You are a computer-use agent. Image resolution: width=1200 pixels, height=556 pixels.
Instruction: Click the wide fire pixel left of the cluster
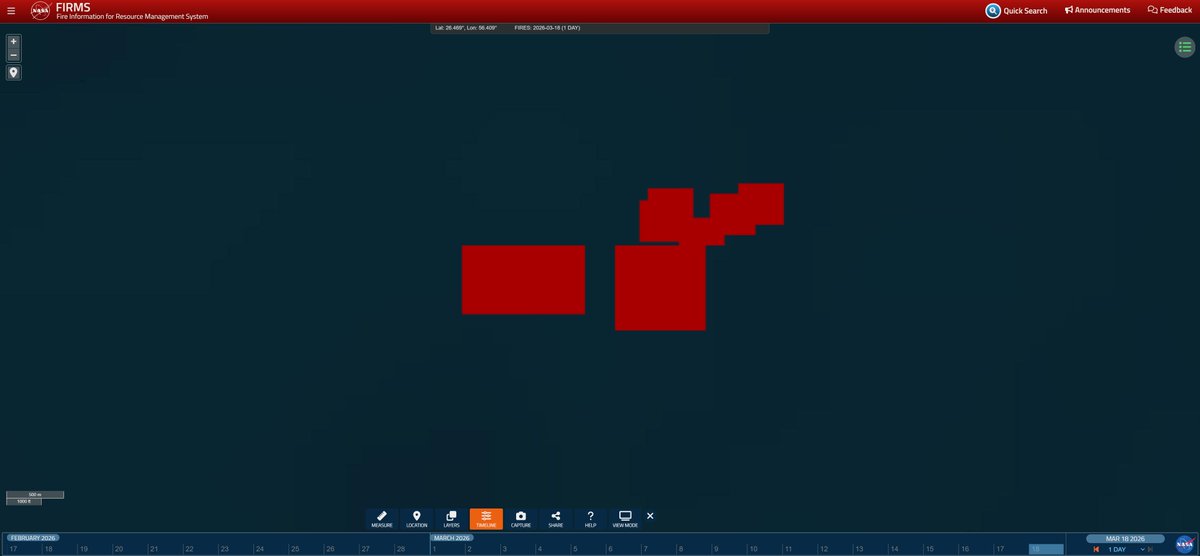coord(523,280)
